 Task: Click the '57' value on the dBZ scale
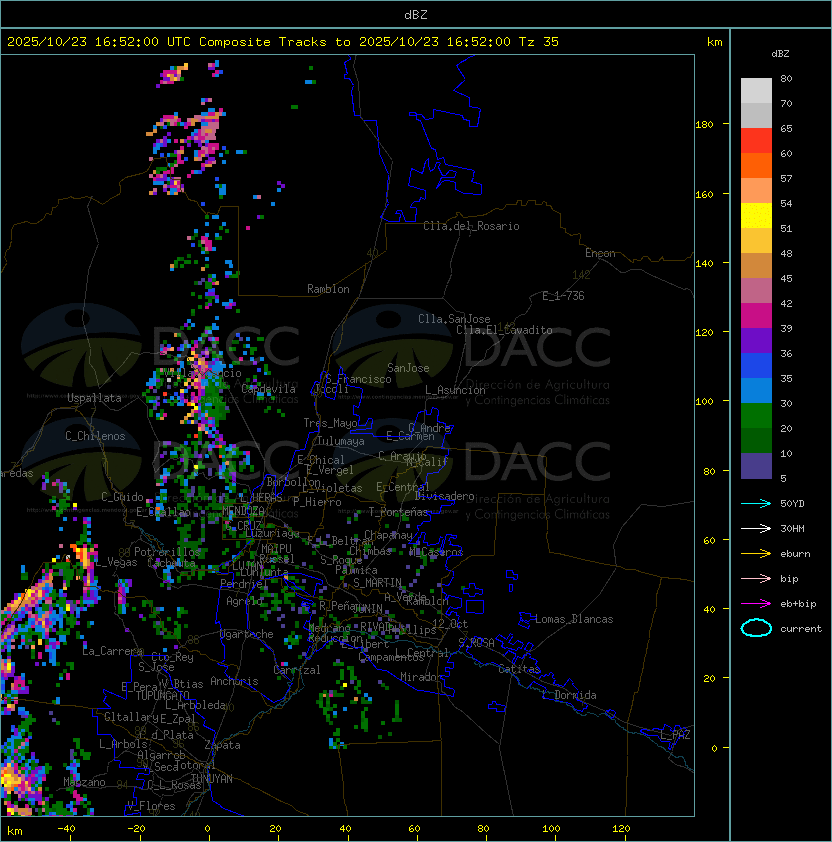coord(786,178)
